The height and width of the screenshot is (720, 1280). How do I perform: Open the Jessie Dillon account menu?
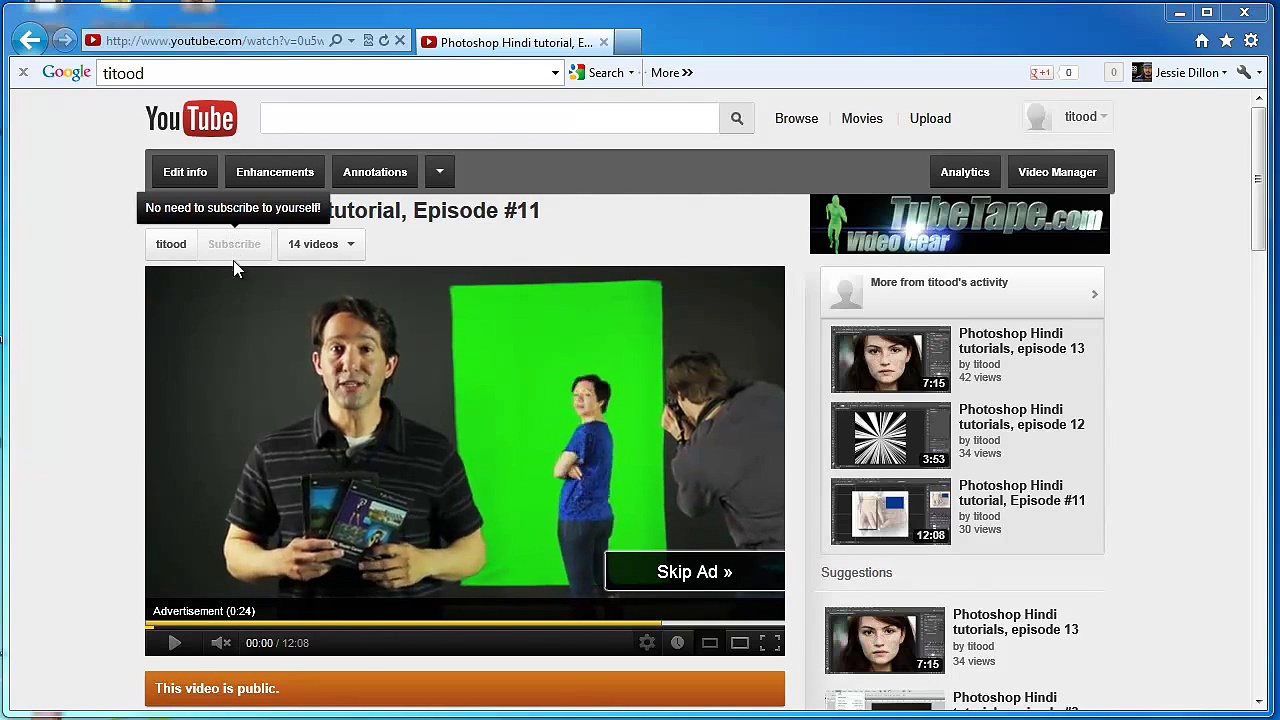[1180, 73]
